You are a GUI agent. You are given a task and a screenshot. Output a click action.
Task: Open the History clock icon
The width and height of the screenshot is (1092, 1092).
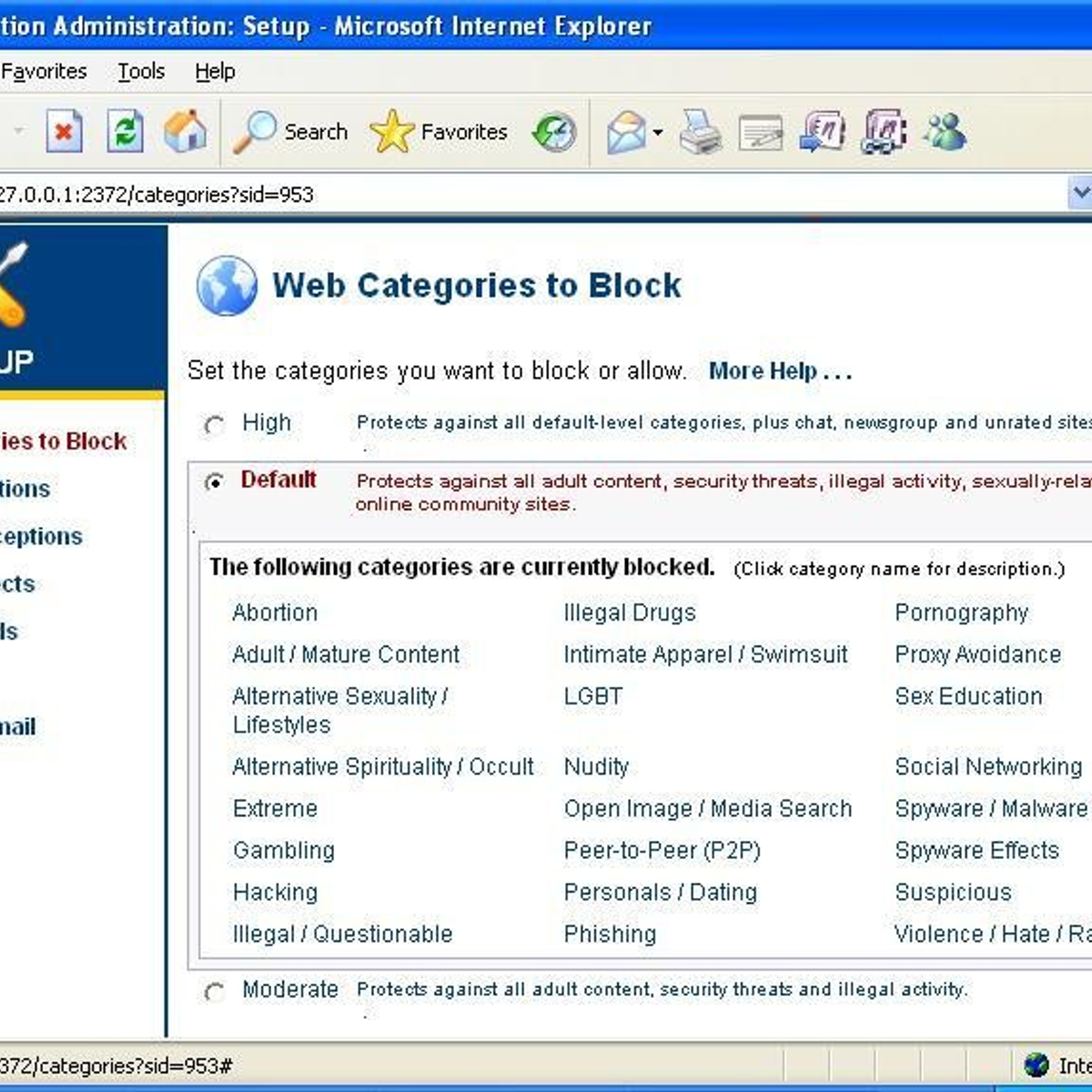tap(554, 133)
